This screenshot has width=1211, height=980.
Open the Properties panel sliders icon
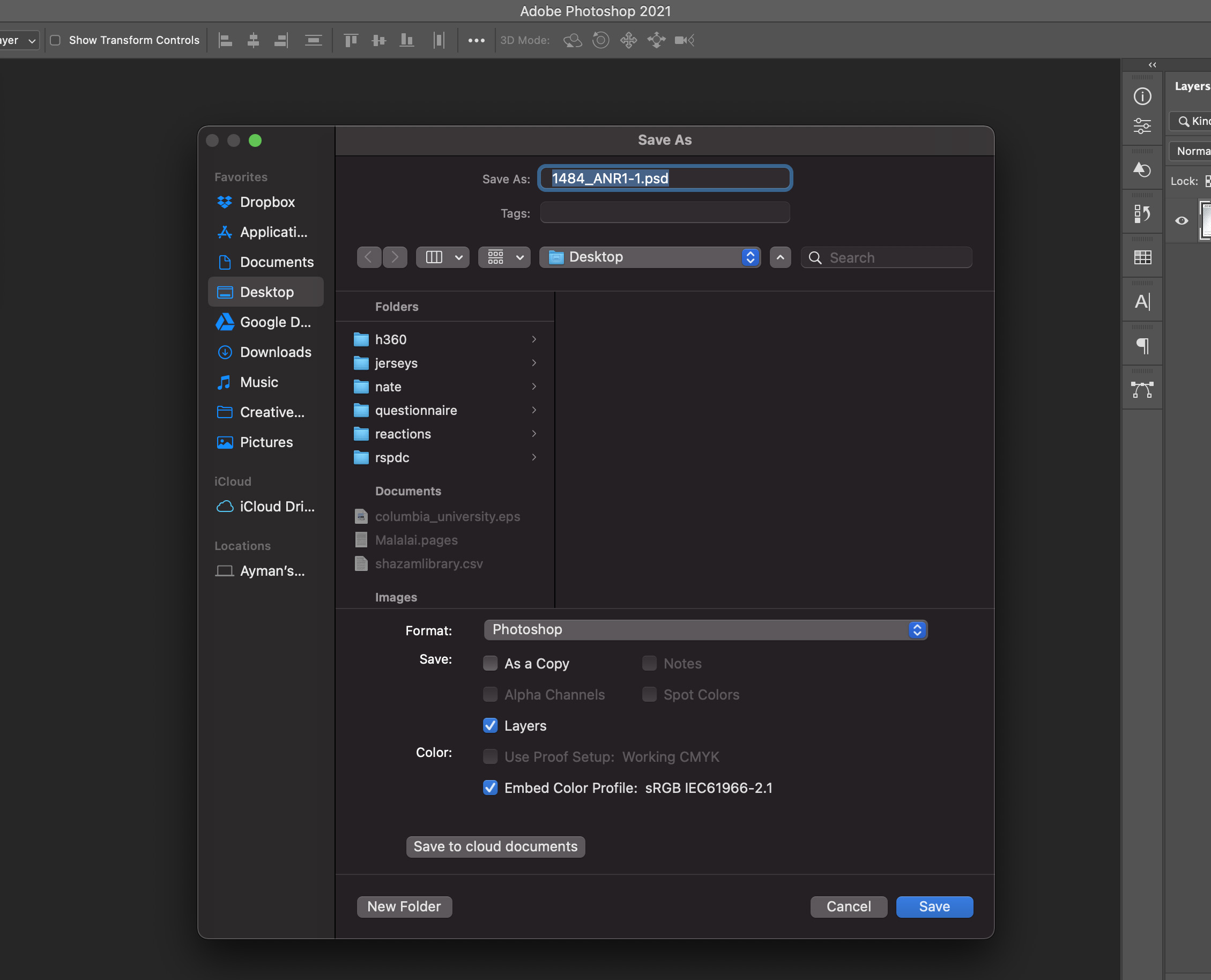1142,125
